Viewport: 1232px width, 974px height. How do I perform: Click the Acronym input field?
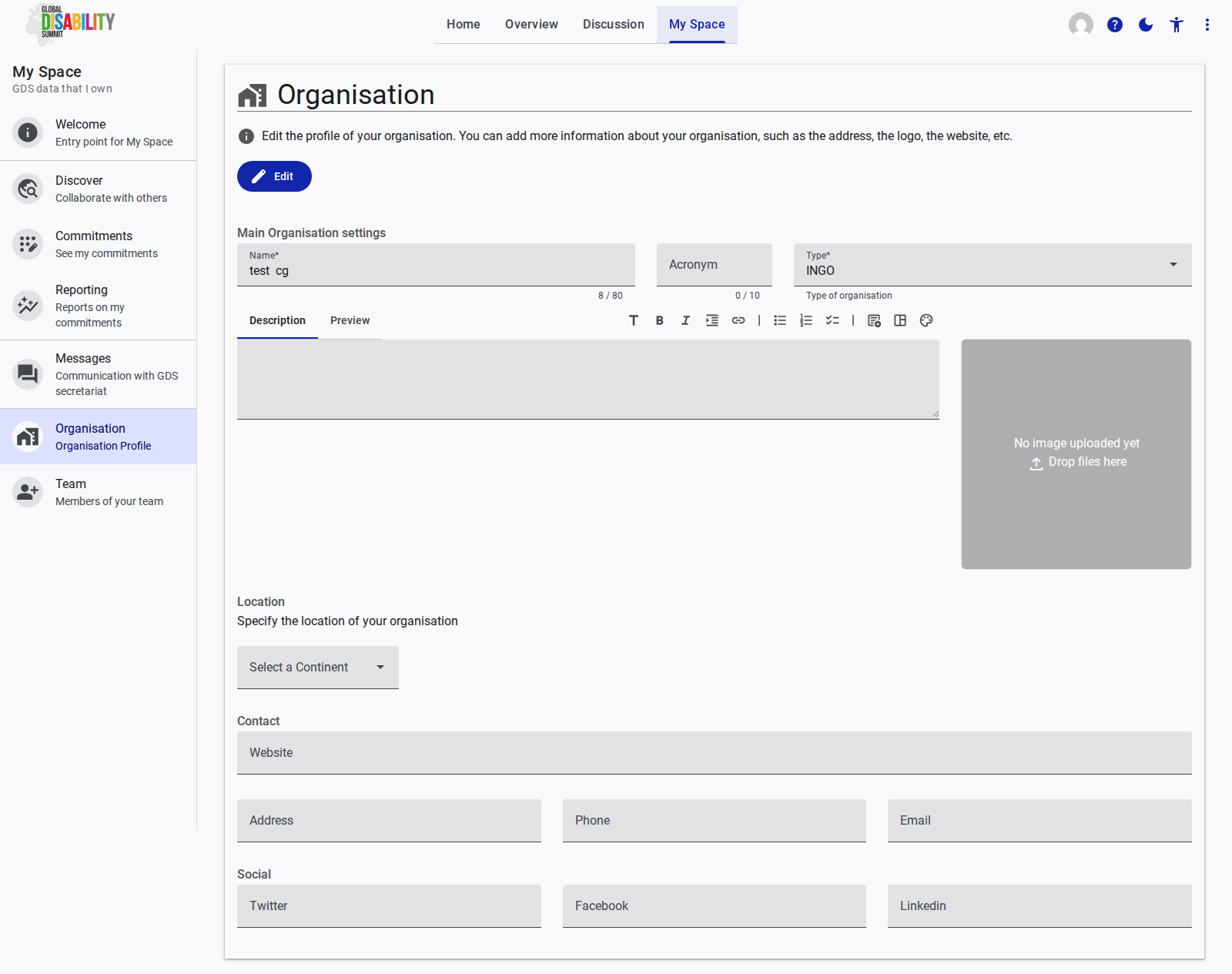point(714,264)
